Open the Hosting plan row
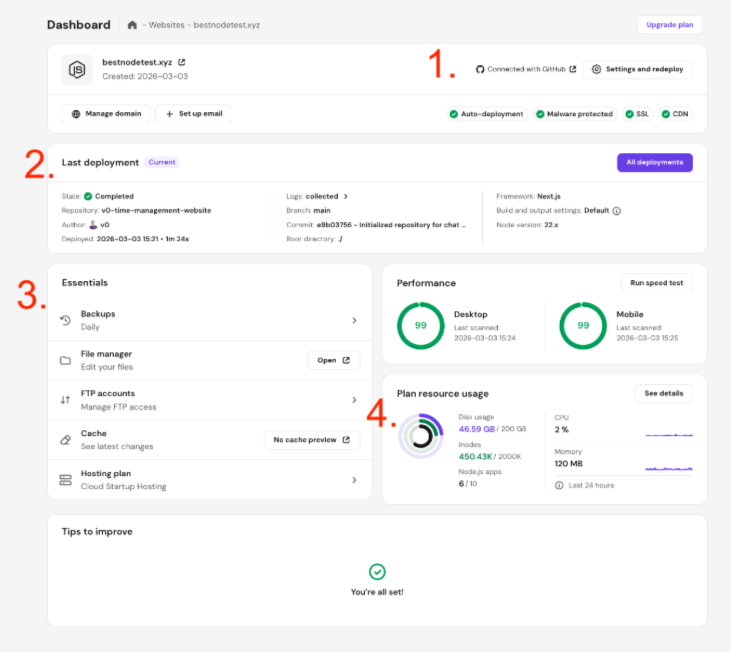 tap(208, 480)
